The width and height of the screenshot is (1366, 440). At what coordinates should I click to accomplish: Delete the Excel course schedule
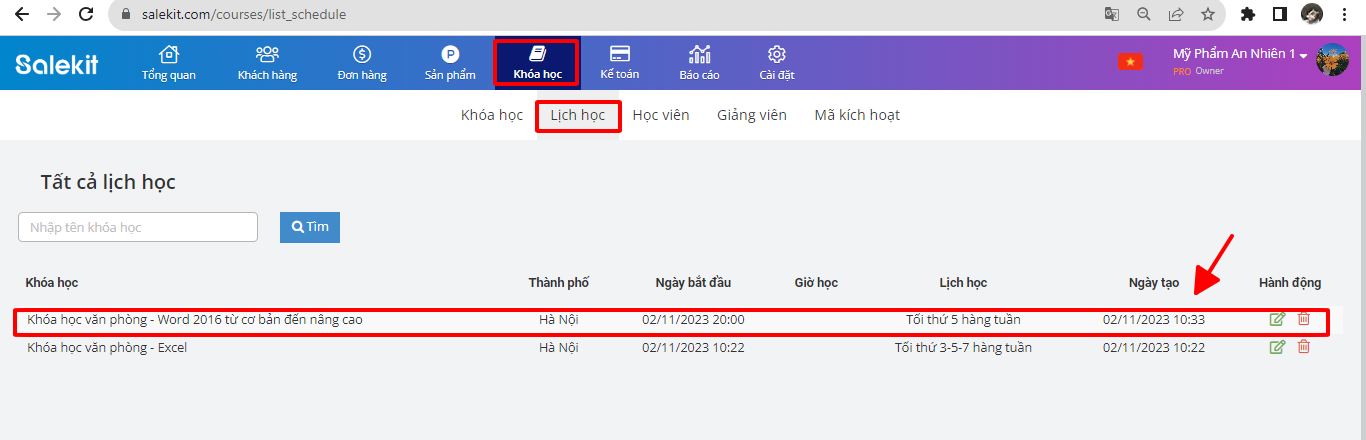click(1303, 347)
